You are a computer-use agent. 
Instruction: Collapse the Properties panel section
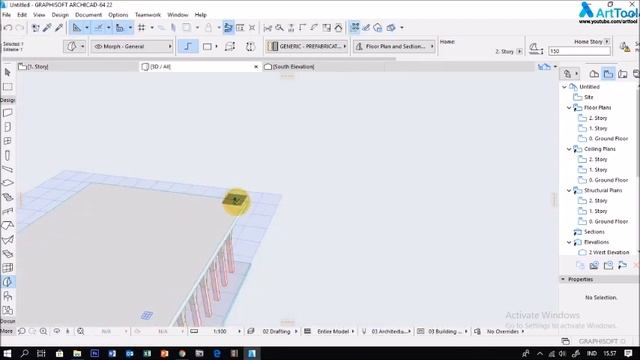click(563, 279)
